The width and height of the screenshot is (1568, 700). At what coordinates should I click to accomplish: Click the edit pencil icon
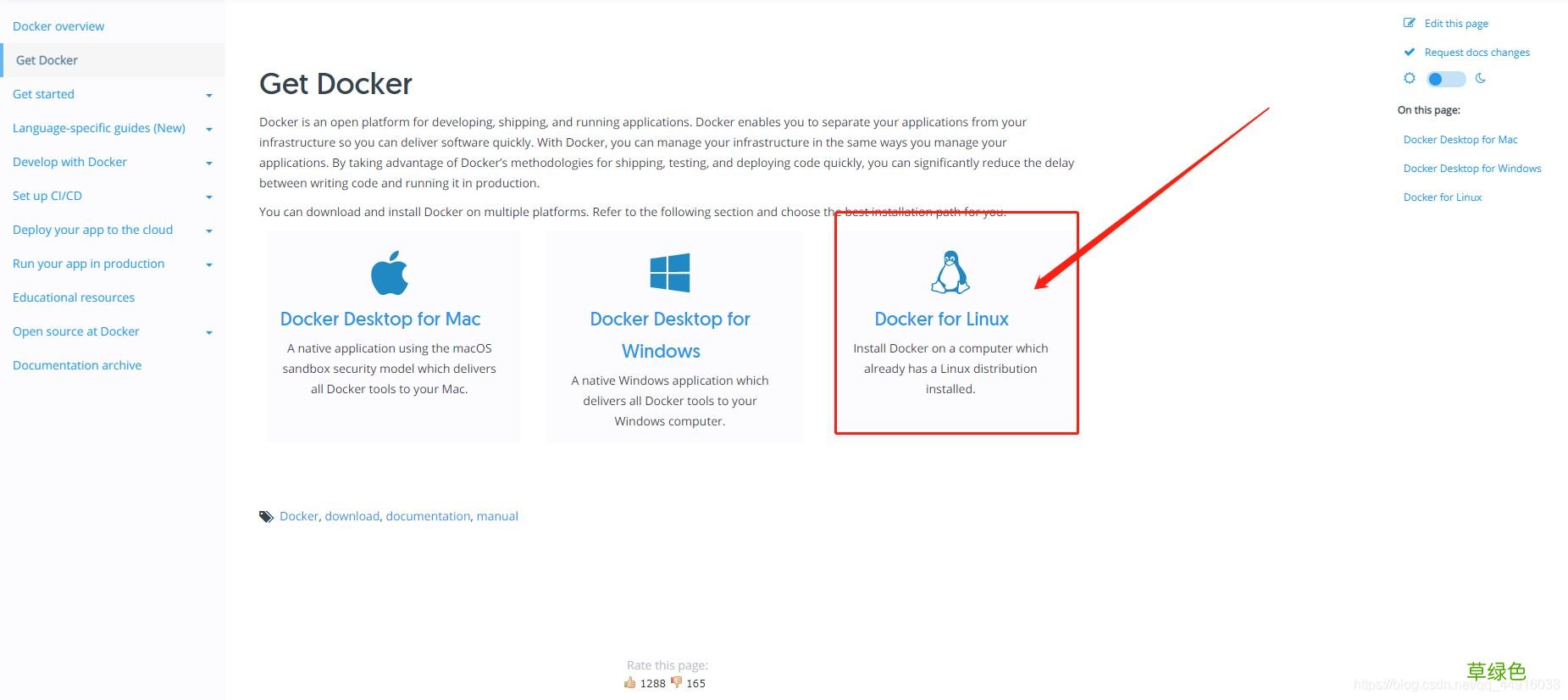(1410, 23)
